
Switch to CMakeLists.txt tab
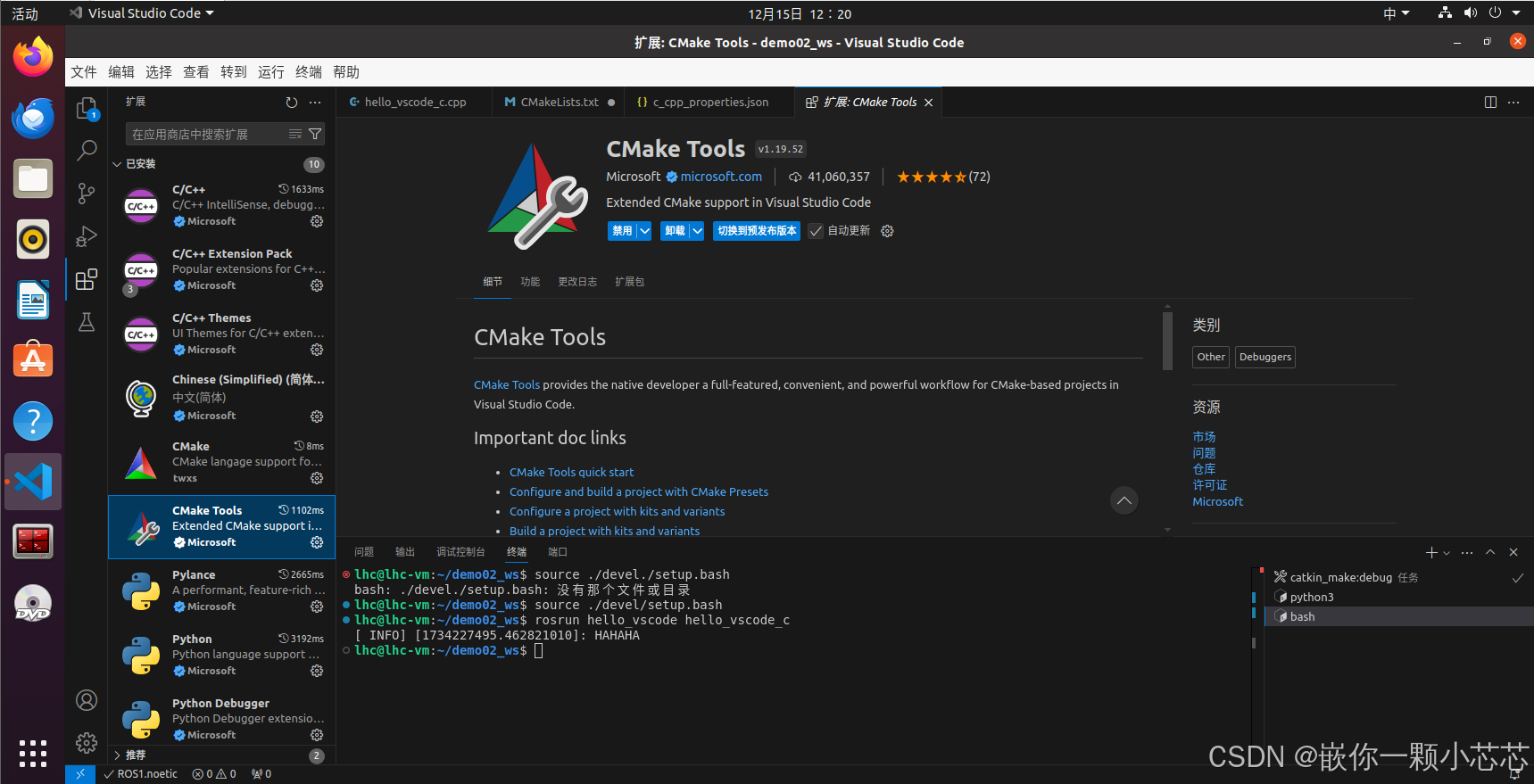click(559, 103)
